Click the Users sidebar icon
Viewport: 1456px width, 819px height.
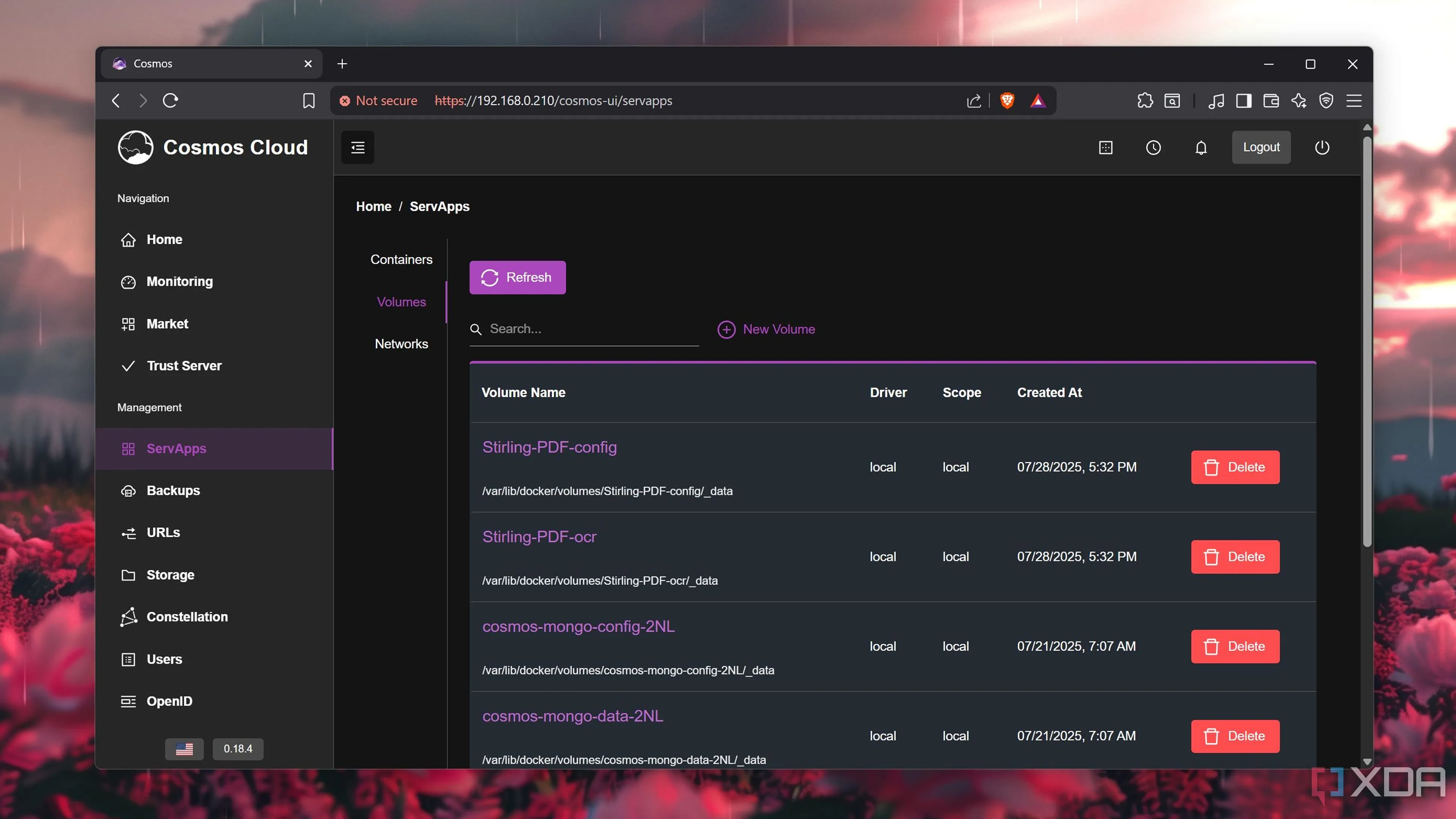[x=128, y=660]
